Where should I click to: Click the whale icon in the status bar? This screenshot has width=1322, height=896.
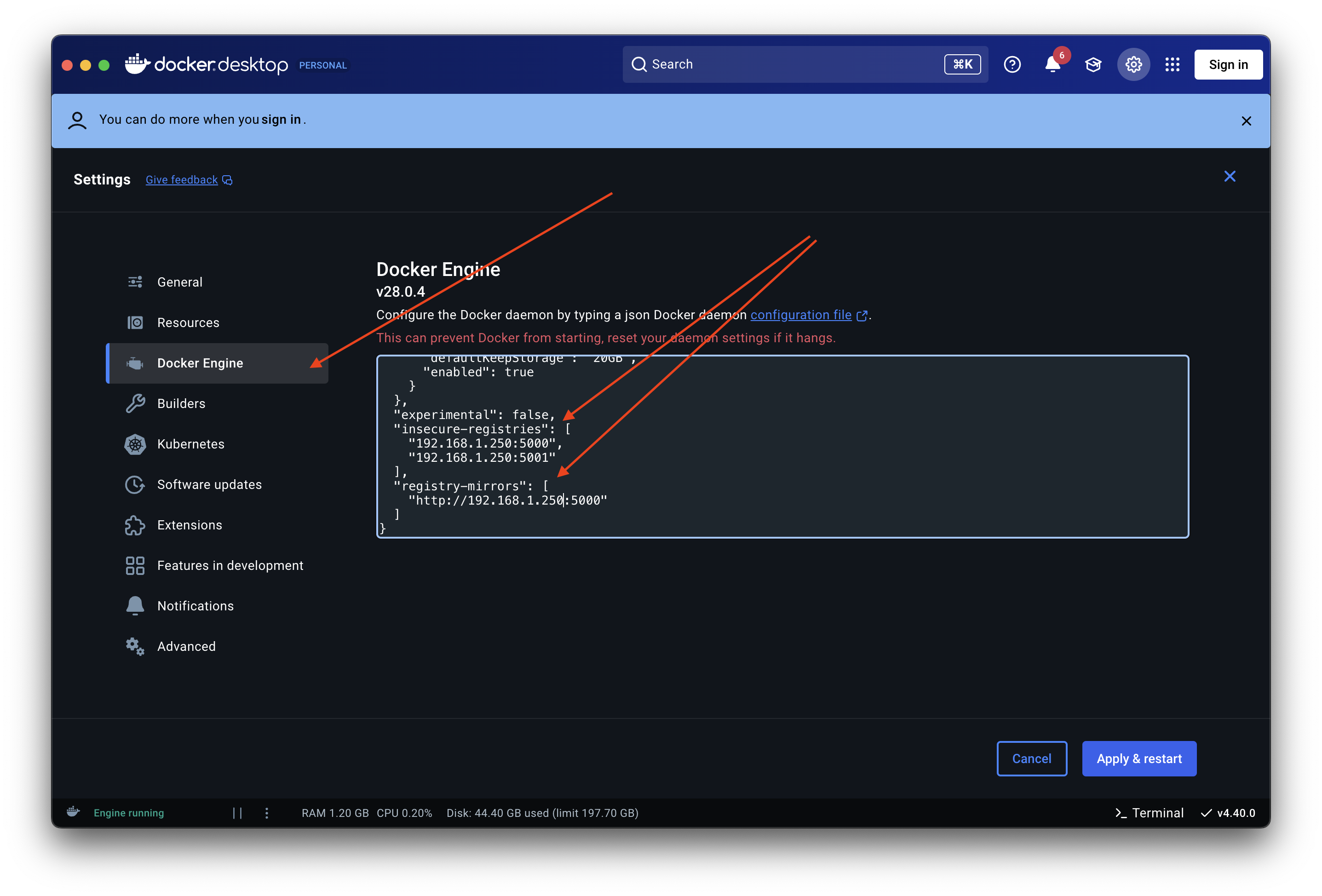click(x=73, y=812)
